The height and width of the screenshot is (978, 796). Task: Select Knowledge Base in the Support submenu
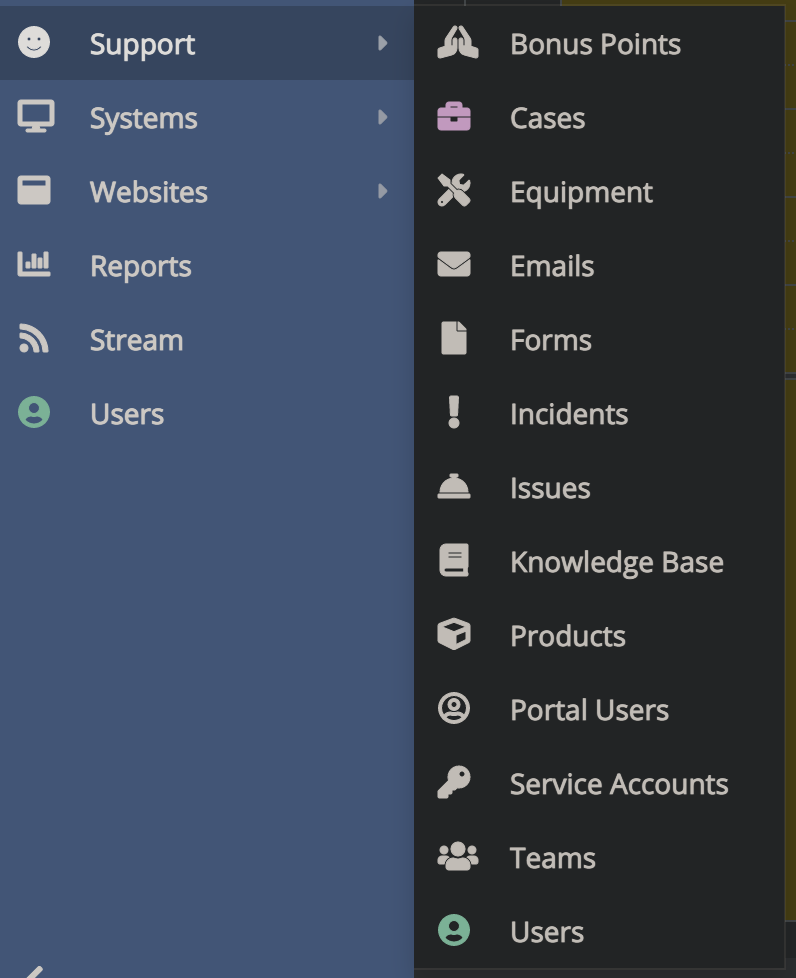(x=616, y=562)
